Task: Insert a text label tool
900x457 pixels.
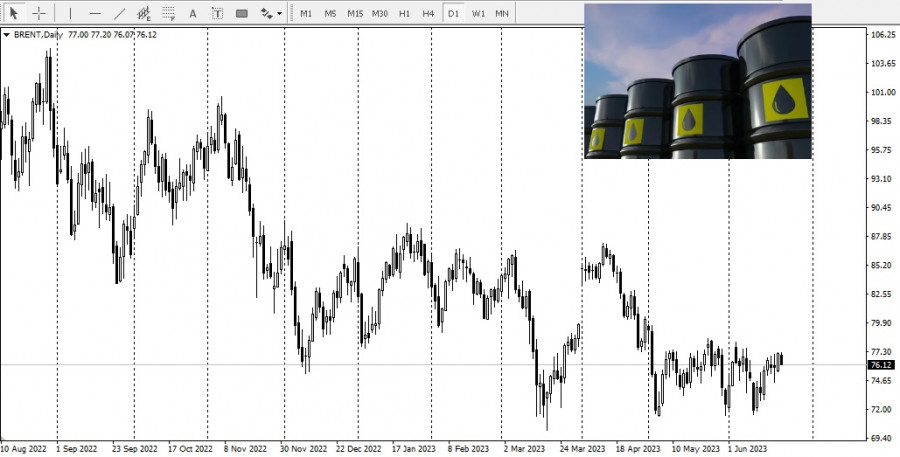Action: coord(217,13)
